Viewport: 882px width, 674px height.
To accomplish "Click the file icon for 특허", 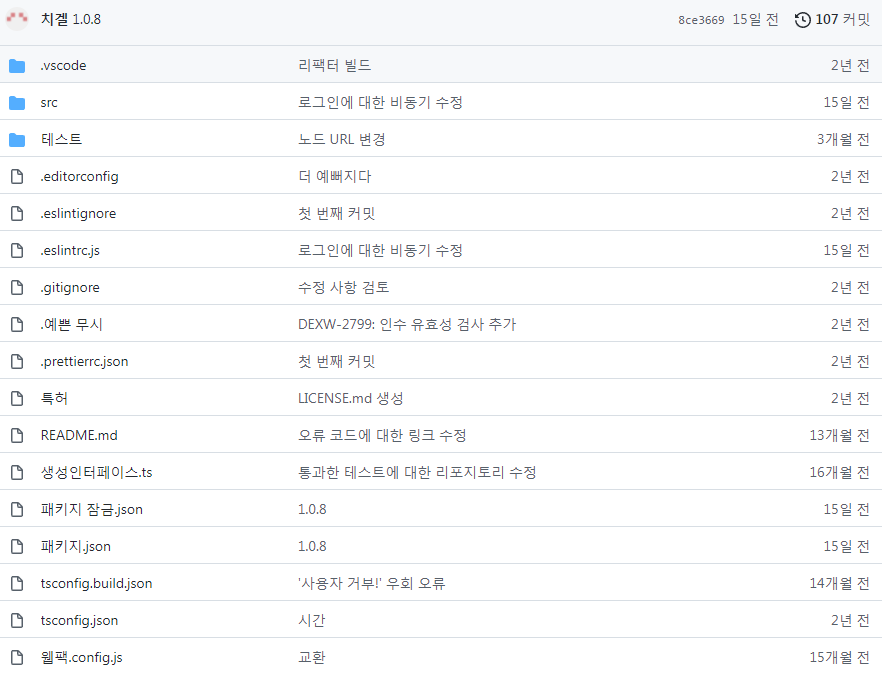I will pos(17,399).
